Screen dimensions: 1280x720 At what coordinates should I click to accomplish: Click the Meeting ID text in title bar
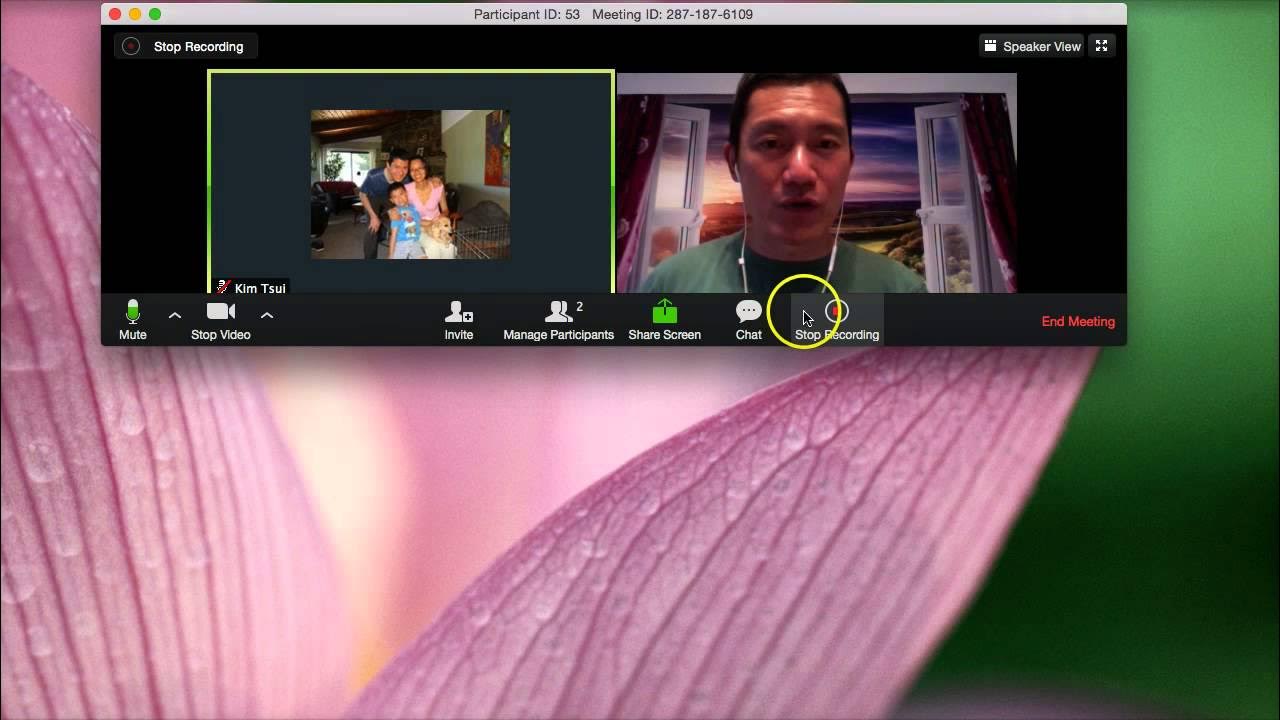[672, 14]
